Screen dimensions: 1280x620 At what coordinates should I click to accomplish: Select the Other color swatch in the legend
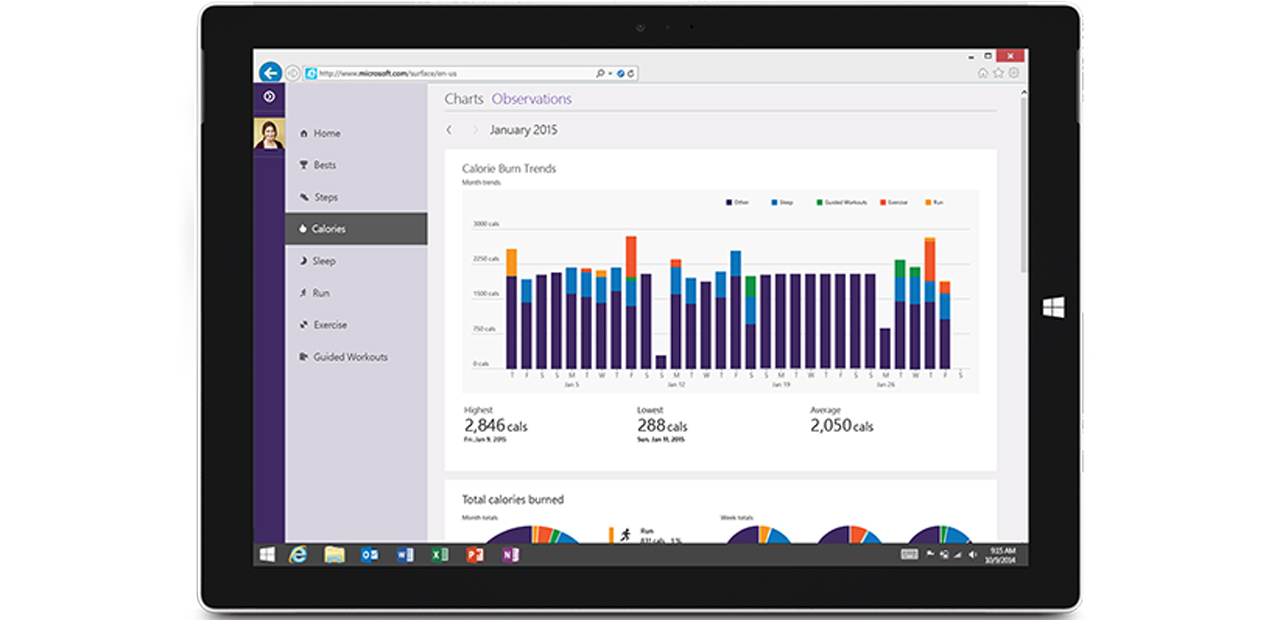tap(727, 201)
